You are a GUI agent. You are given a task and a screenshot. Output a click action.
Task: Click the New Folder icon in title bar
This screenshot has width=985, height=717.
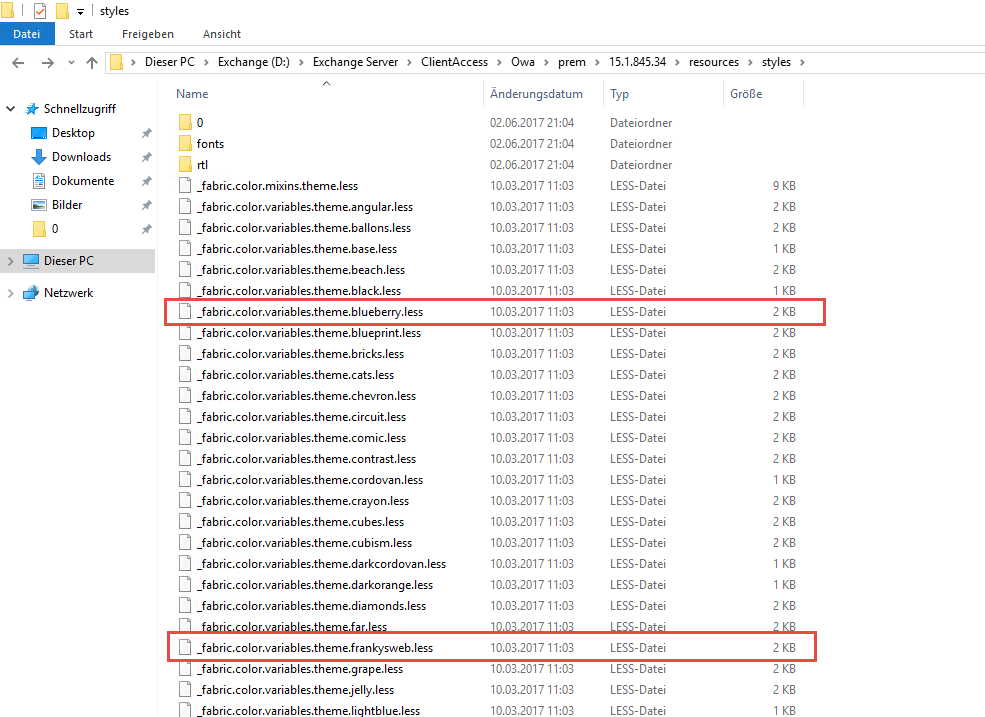[62, 11]
